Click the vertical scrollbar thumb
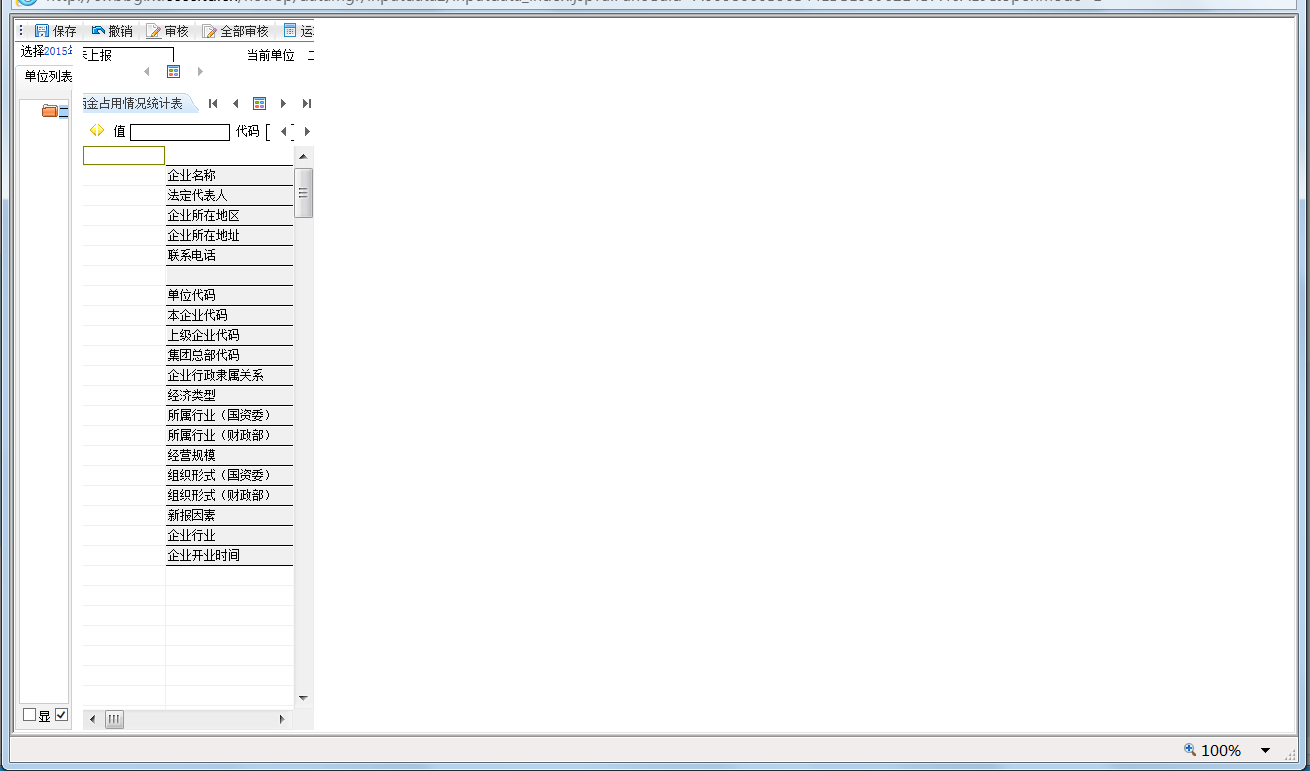1310x771 pixels. pos(303,192)
